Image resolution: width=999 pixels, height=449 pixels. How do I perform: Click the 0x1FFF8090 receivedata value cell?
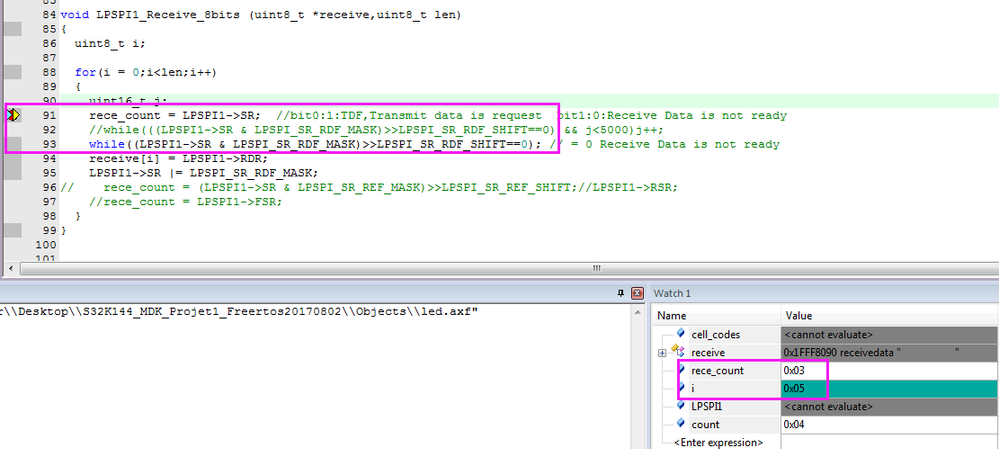coord(889,352)
